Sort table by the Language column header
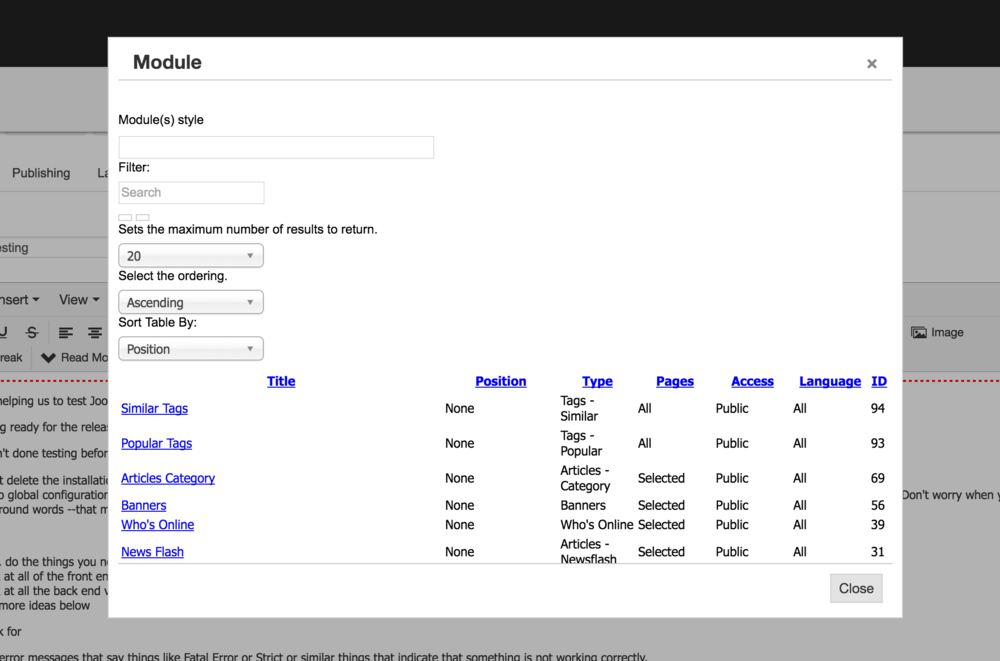This screenshot has height=661, width=1000. click(830, 382)
